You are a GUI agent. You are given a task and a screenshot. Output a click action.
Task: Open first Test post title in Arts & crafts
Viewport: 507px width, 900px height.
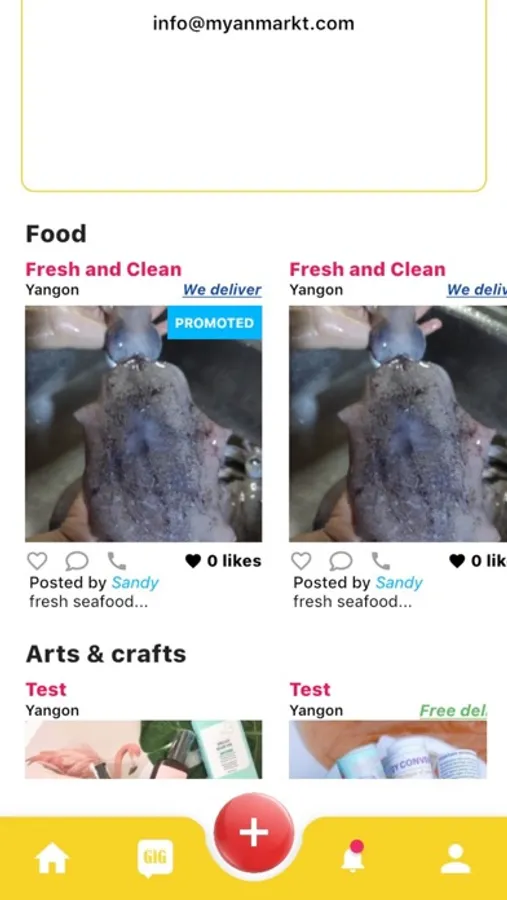coord(46,689)
